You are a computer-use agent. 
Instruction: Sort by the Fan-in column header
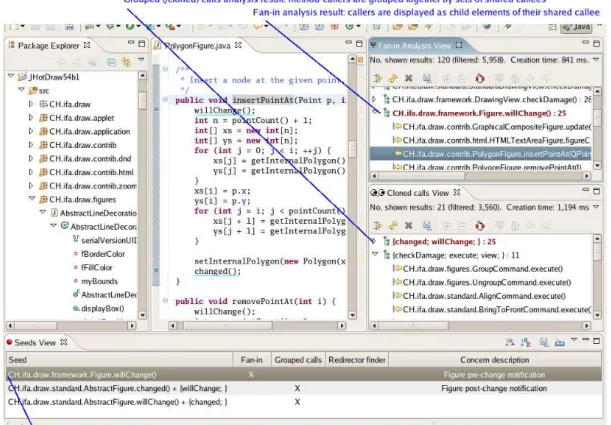[x=252, y=360]
